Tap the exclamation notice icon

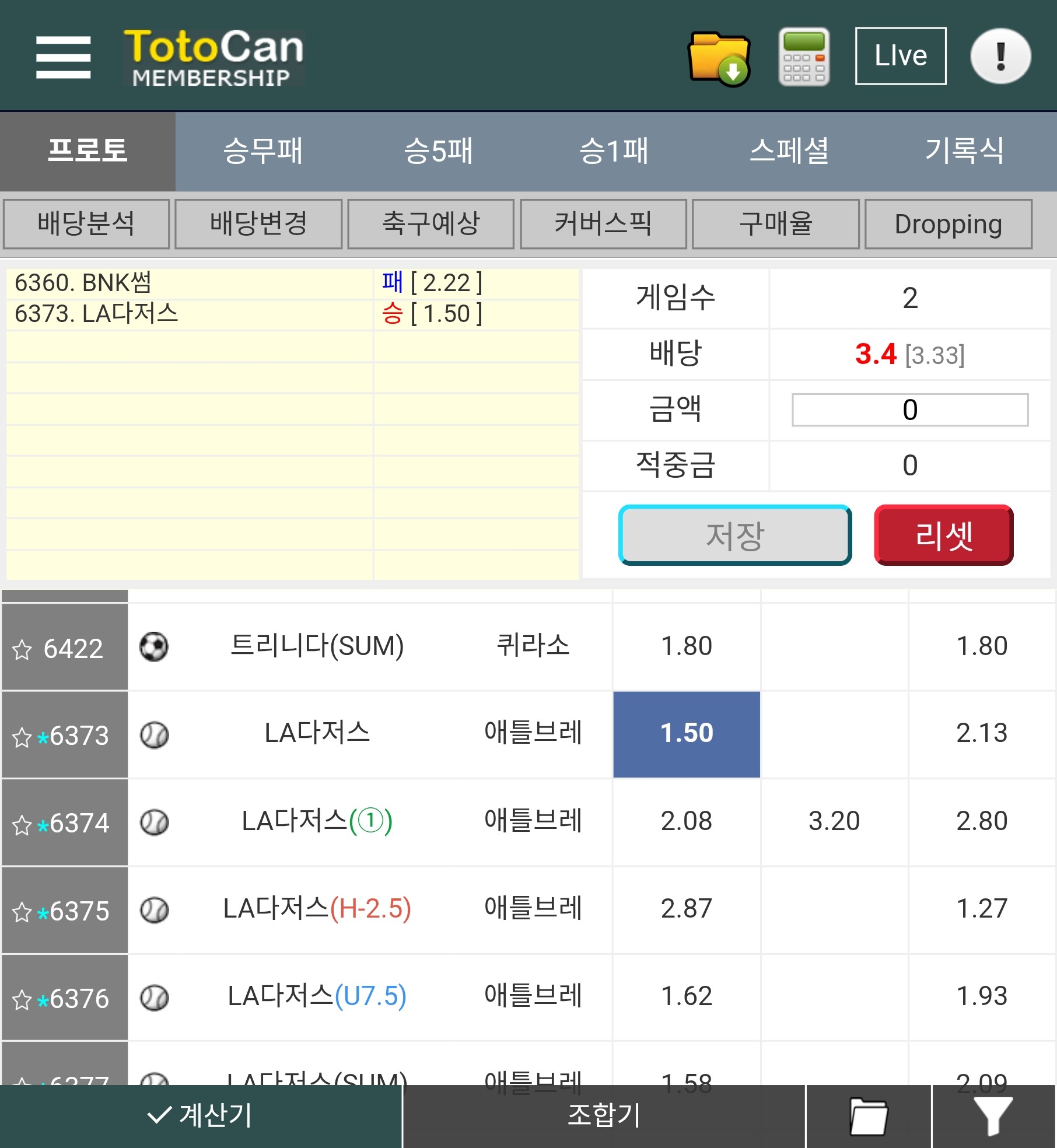click(1000, 56)
